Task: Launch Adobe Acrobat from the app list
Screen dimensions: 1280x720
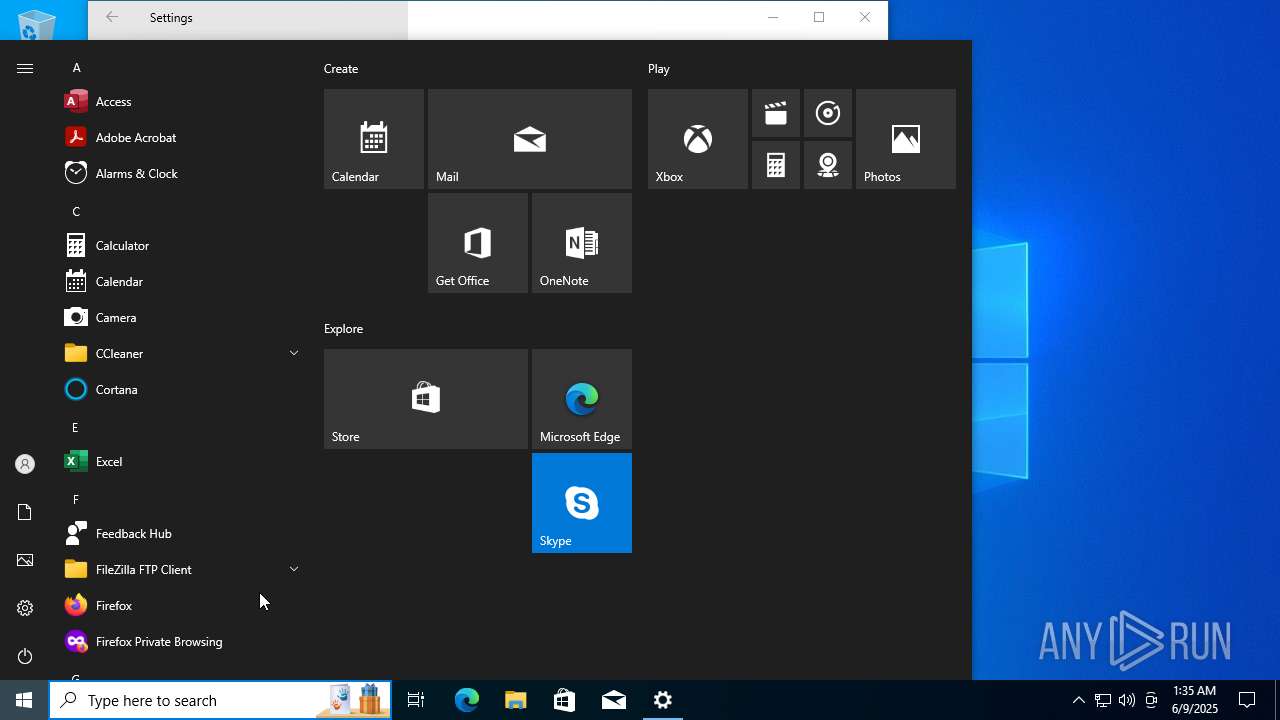Action: coord(180,137)
